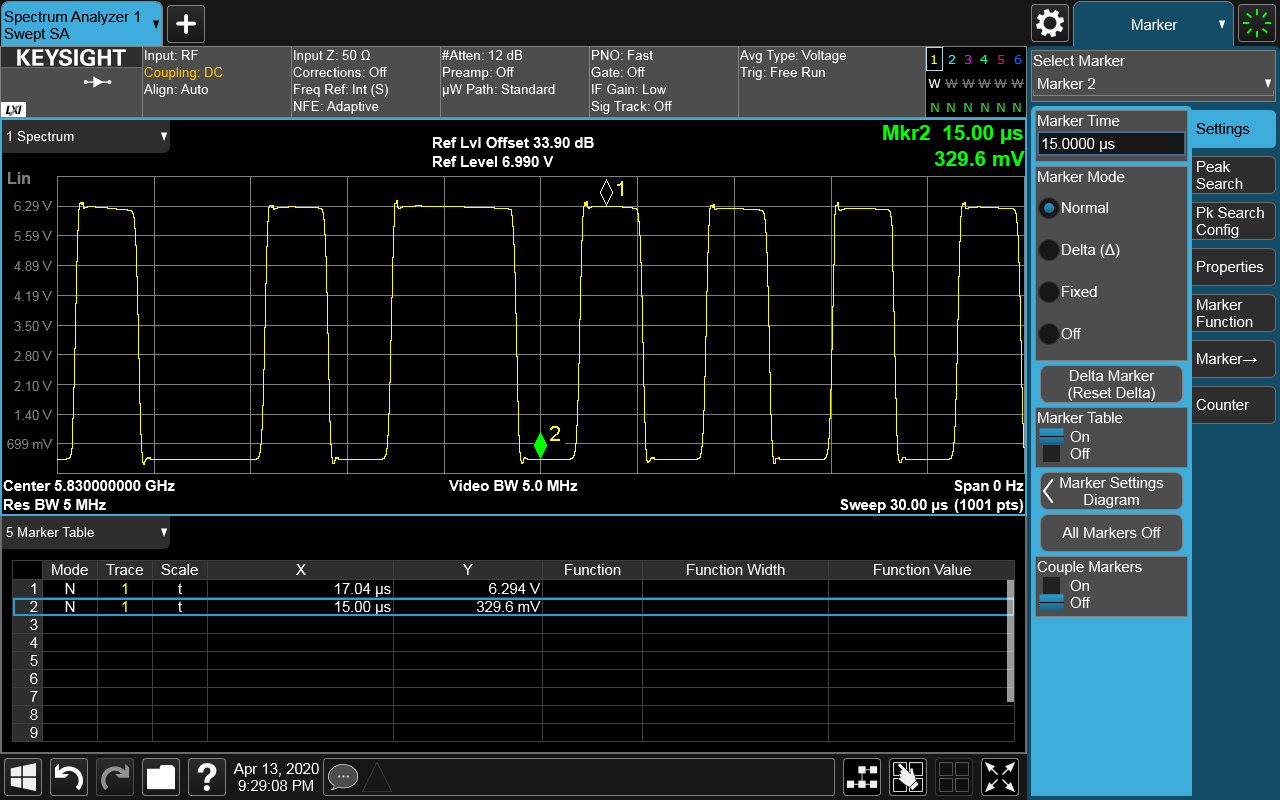
Task: Click green marker 2 diamond on the trace
Action: click(540, 445)
